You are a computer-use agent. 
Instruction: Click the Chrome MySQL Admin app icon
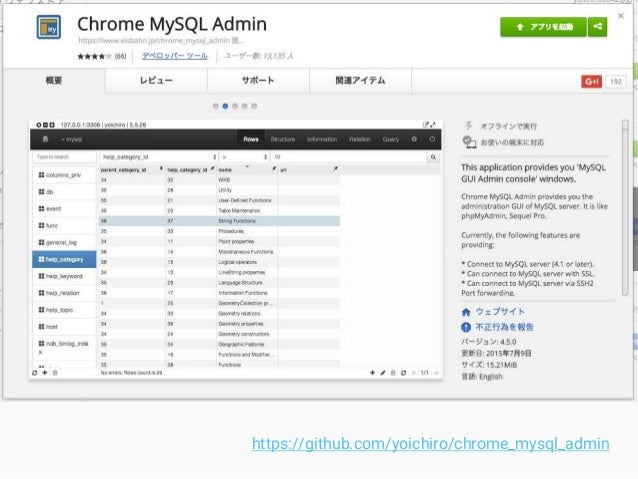[x=48, y=27]
